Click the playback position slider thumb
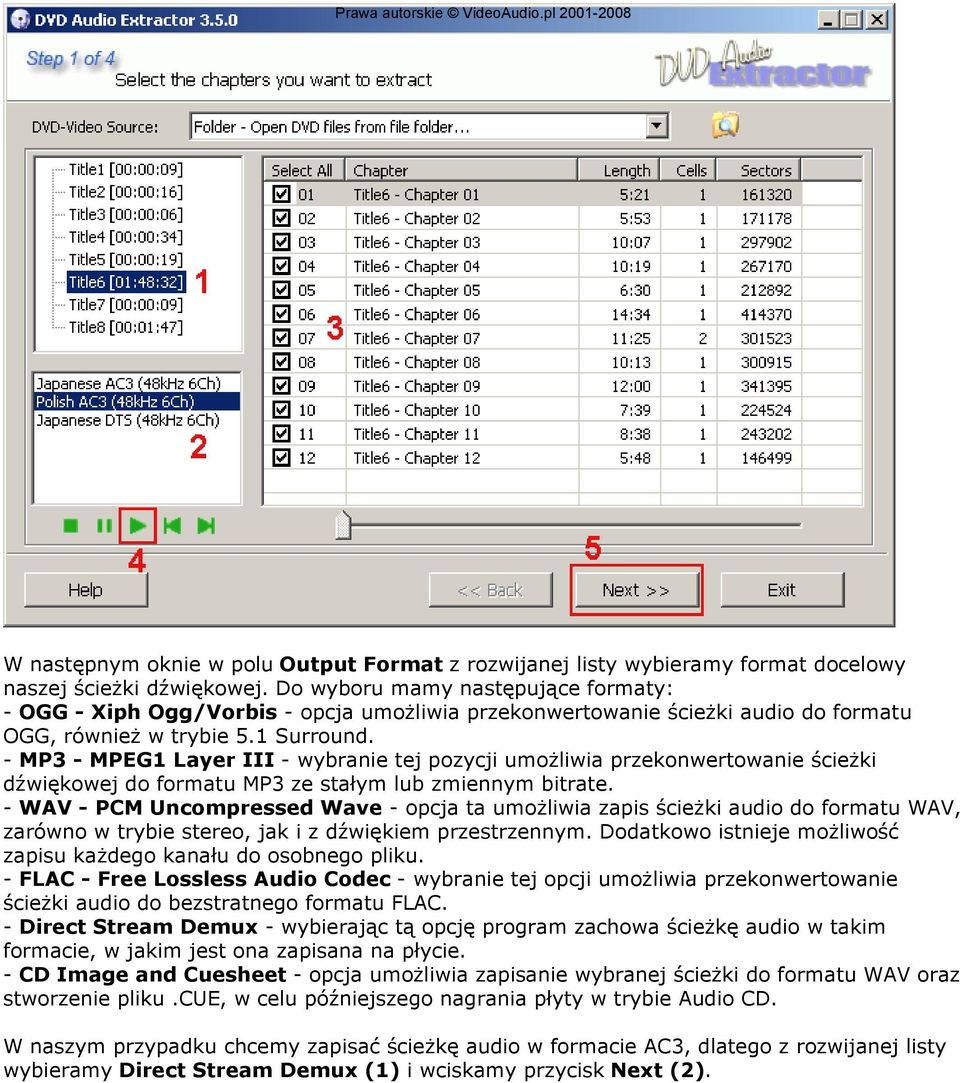Screen dimensions: 960x1083 pos(343,525)
